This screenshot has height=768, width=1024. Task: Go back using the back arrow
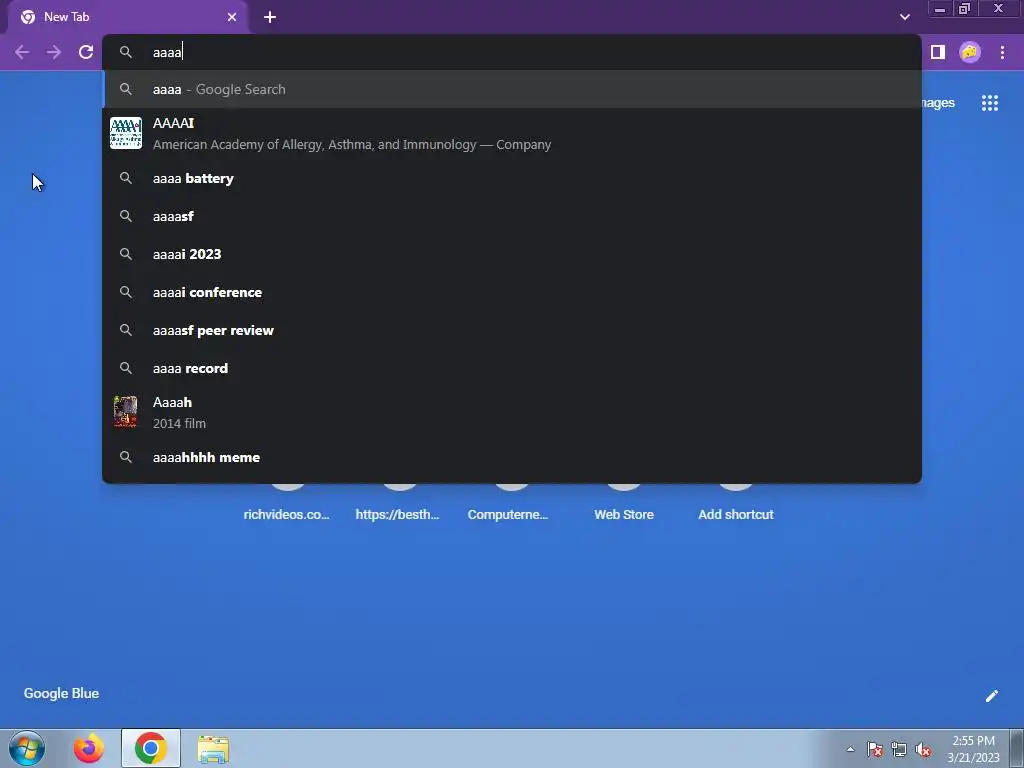tap(22, 52)
